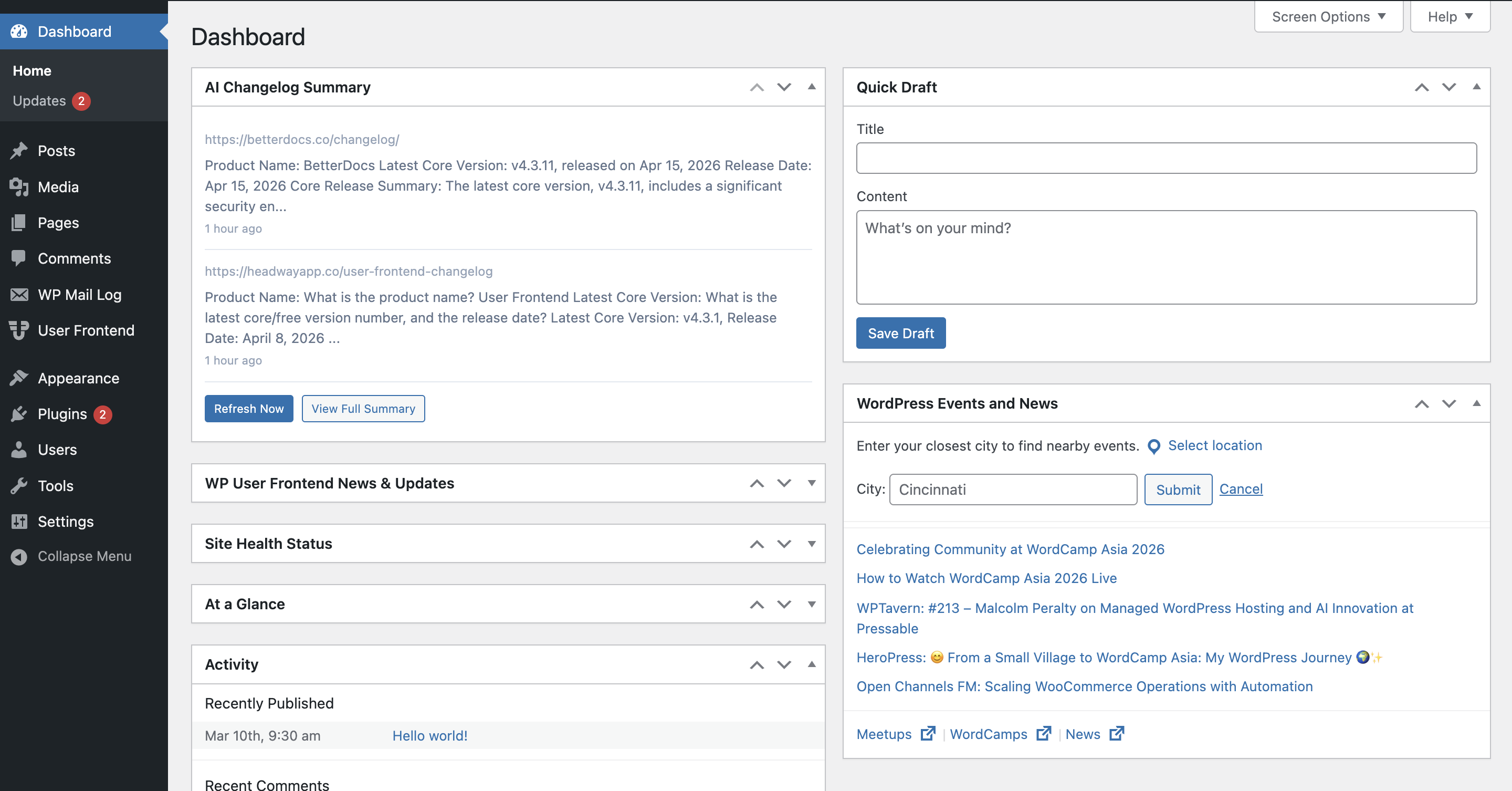Open WP Mail Log via the envelope icon
The width and height of the screenshot is (1512, 791).
click(19, 294)
